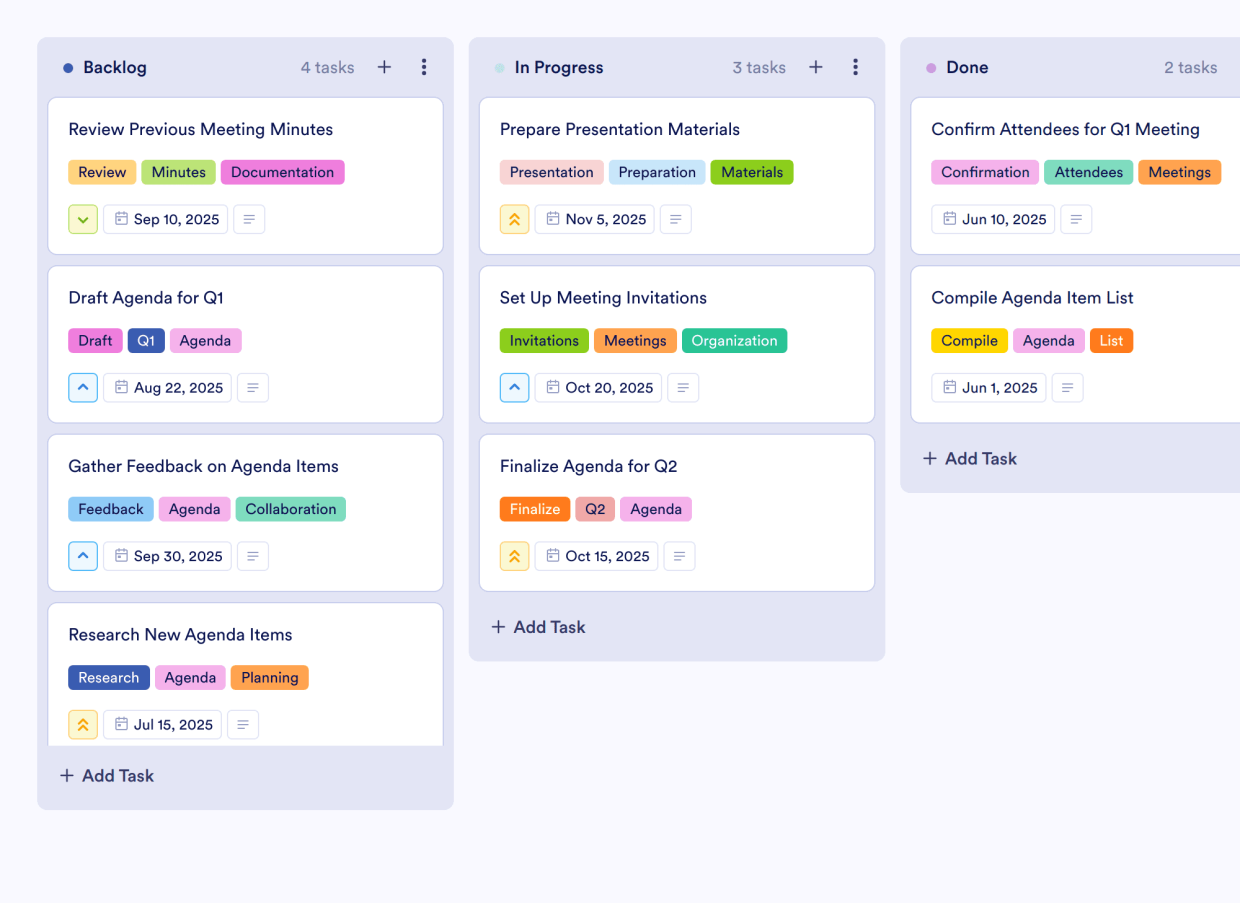
Task: Open three-dot menu for Backlog column
Action: (424, 67)
